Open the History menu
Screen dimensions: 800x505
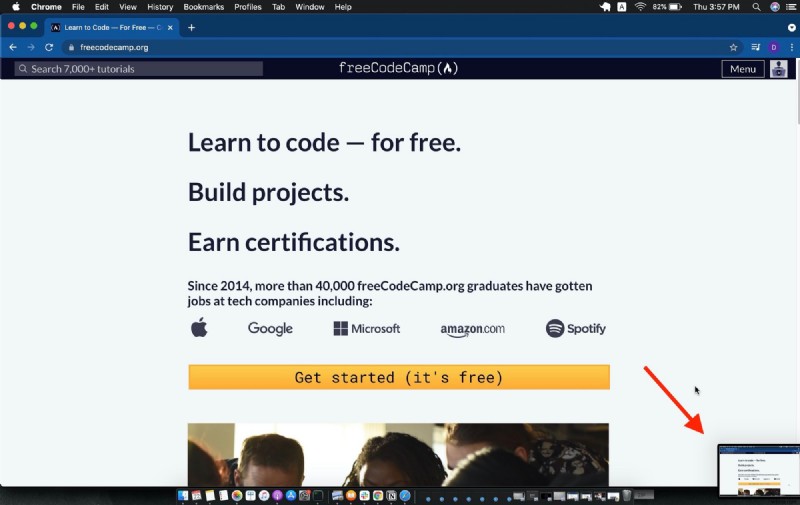click(160, 7)
